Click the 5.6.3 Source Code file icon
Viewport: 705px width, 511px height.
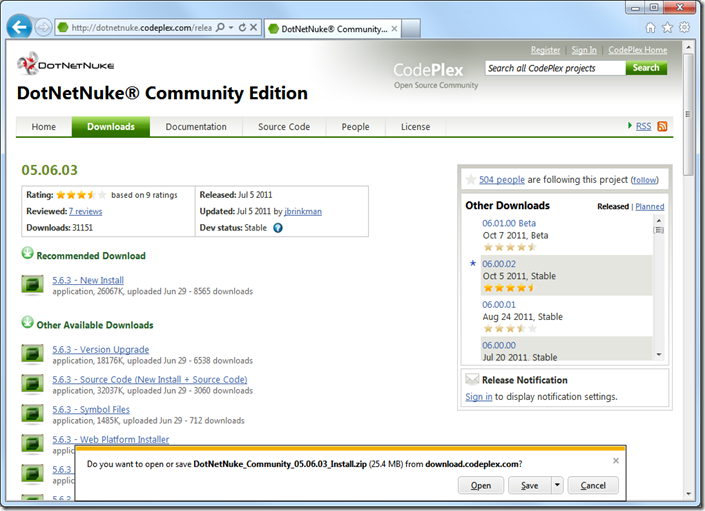(x=32, y=384)
